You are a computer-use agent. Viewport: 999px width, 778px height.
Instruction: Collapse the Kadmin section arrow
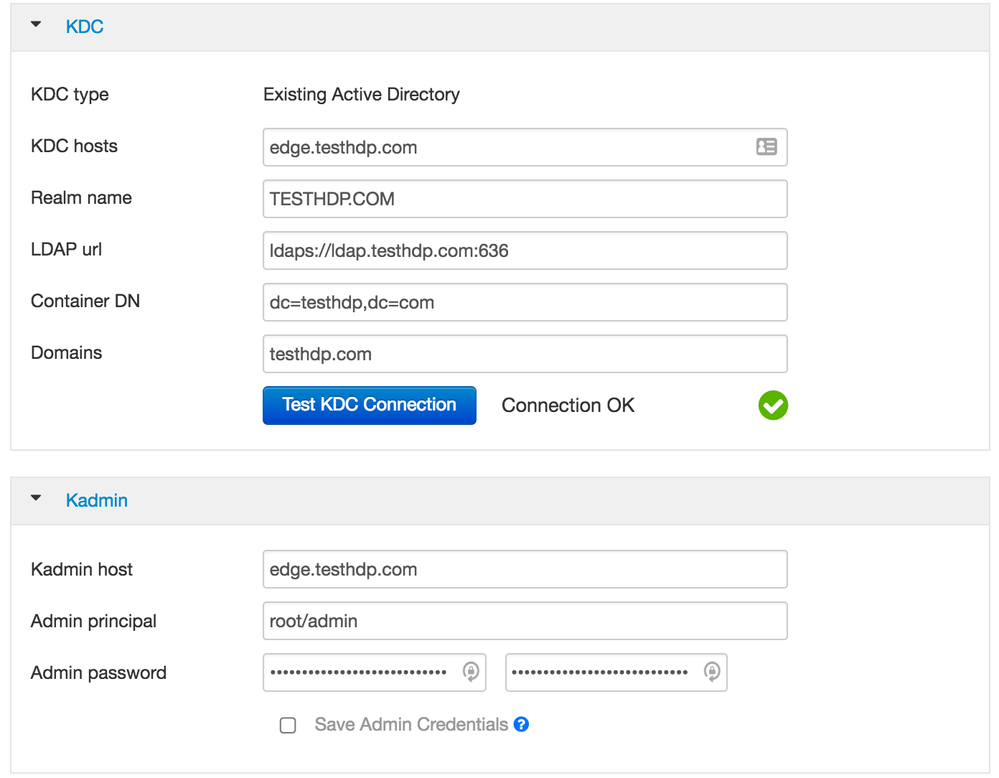tap(37, 498)
